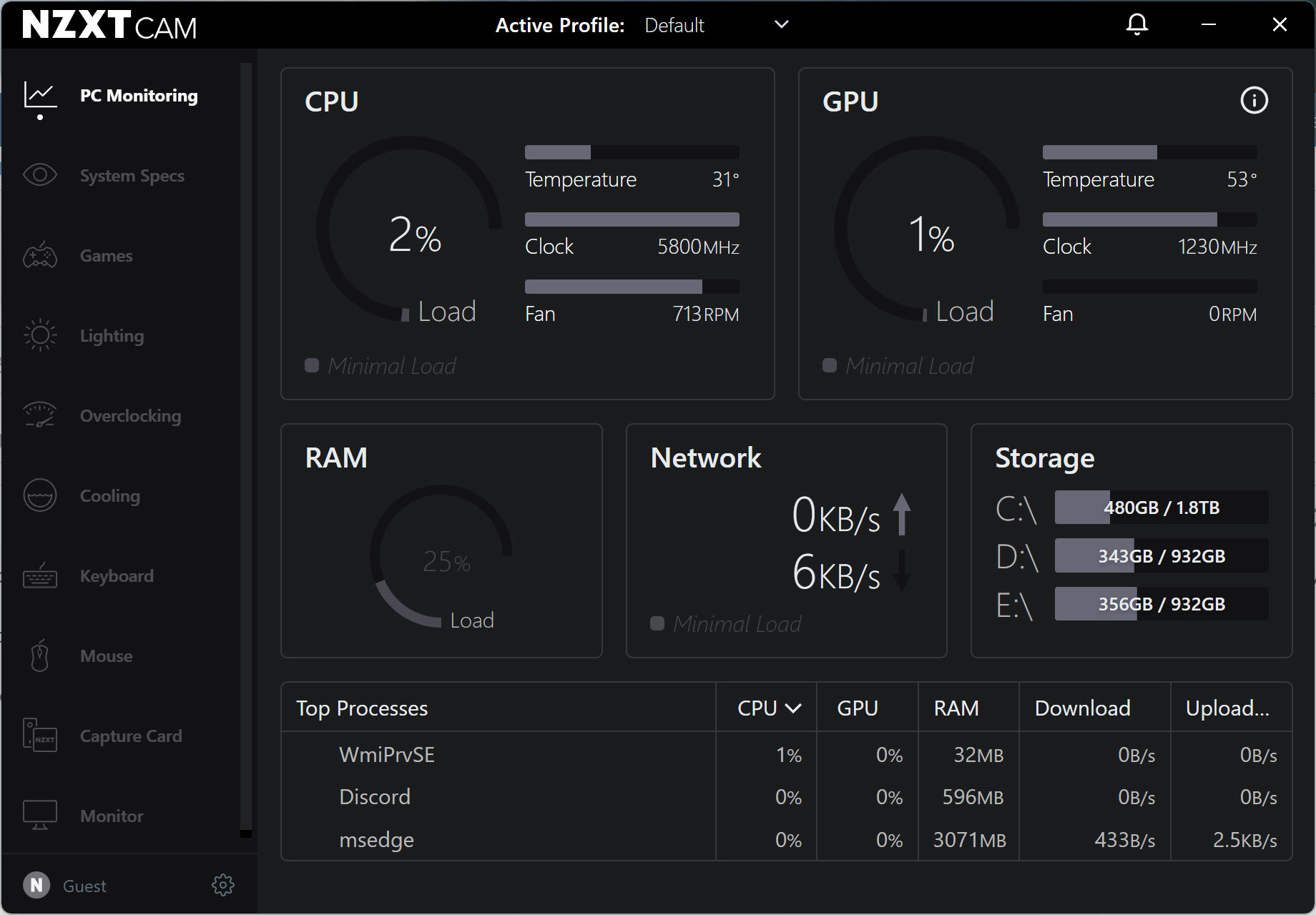This screenshot has width=1316, height=915.
Task: Click the 713RPM fan value
Action: pyautogui.click(x=706, y=315)
